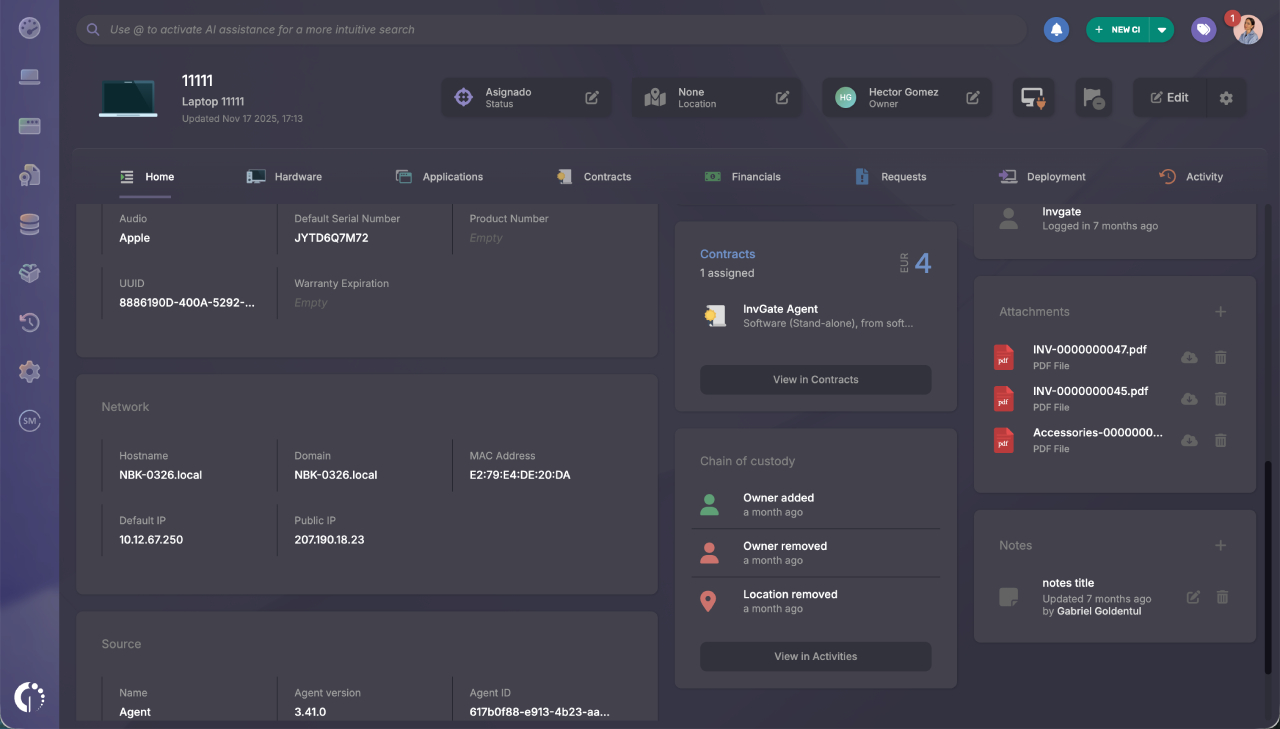Add a note using the Notes plus icon

coord(1220,545)
